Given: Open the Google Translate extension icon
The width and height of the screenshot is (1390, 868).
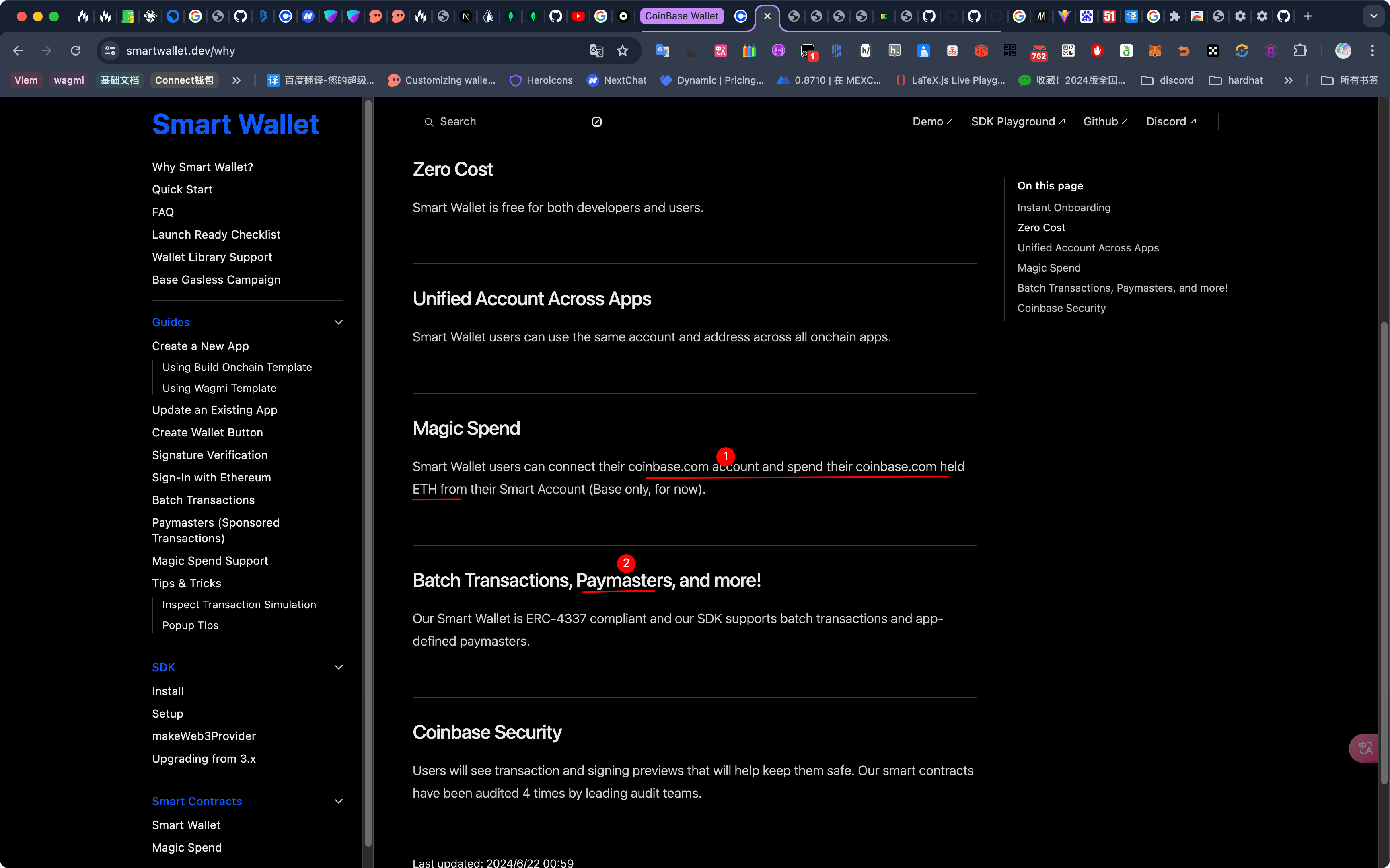Looking at the screenshot, I should click(x=663, y=51).
